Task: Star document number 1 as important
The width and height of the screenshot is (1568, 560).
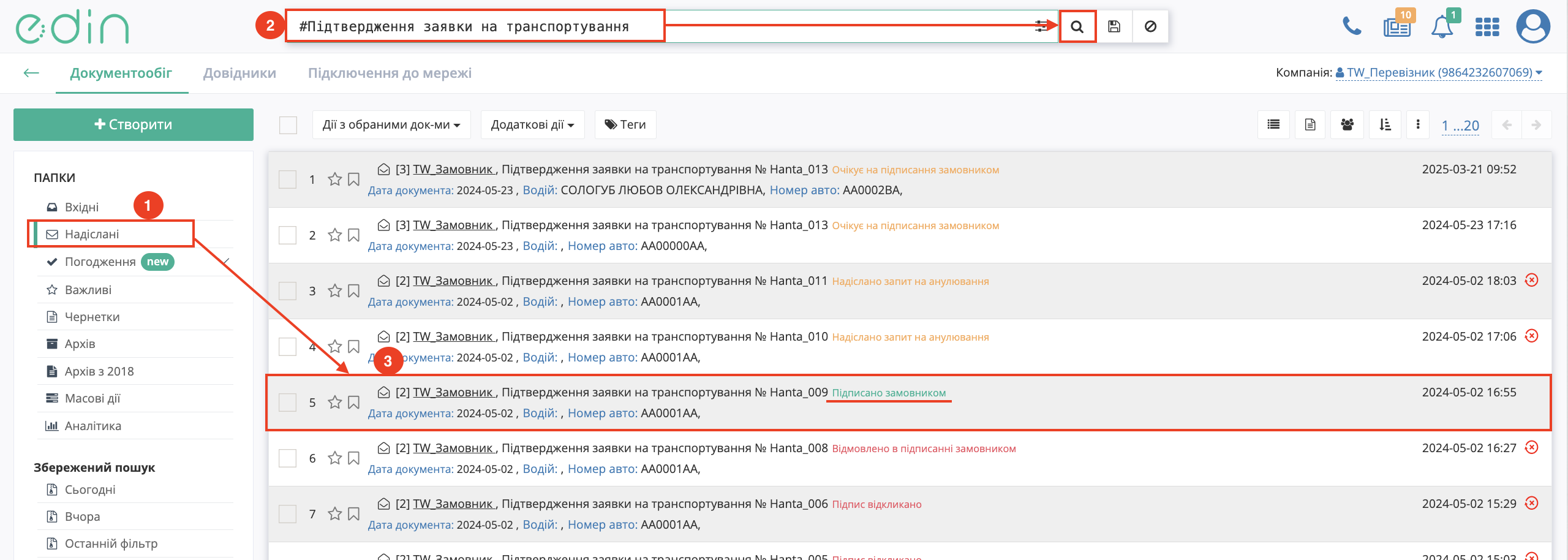Action: (x=334, y=180)
